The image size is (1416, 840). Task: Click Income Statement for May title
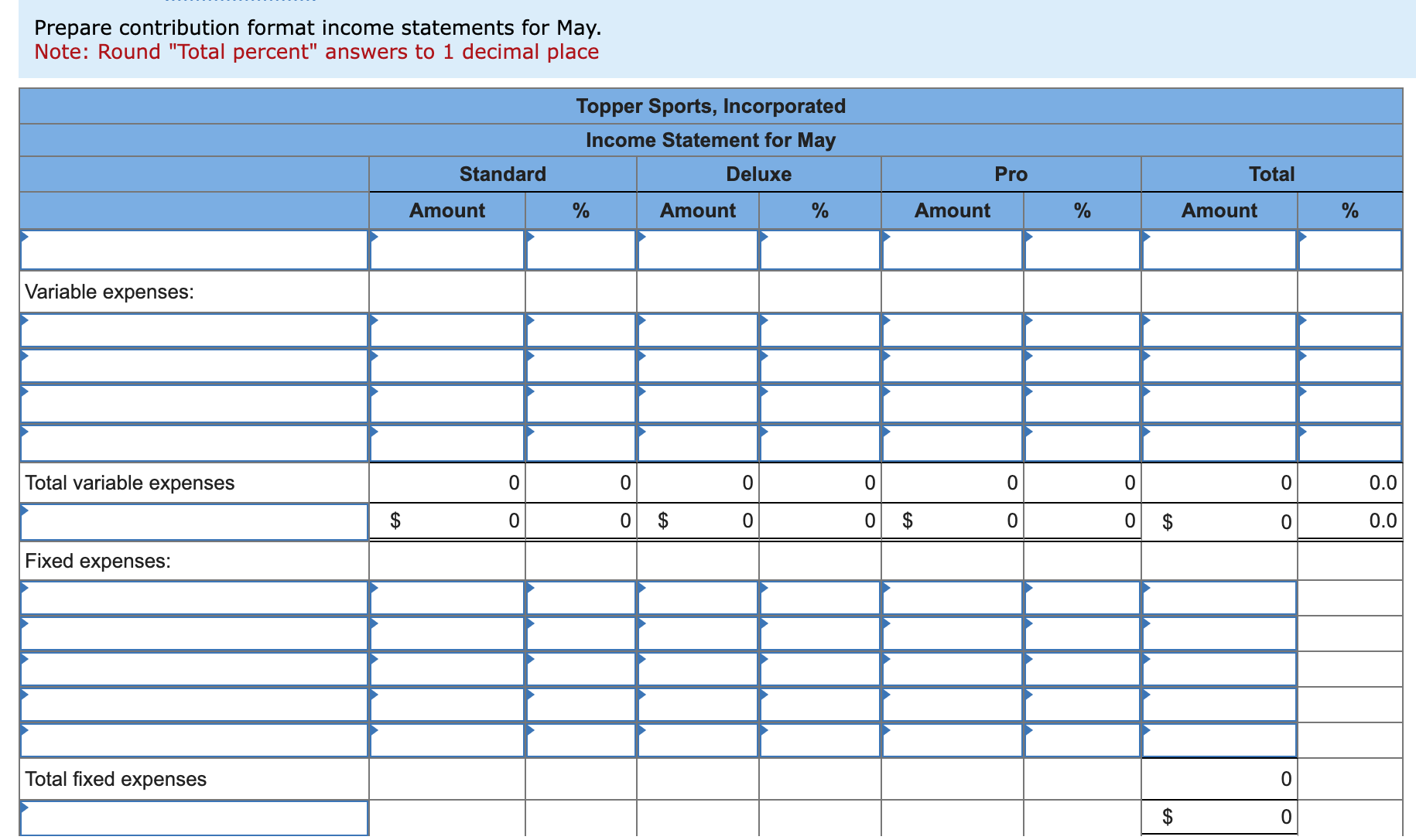(711, 140)
